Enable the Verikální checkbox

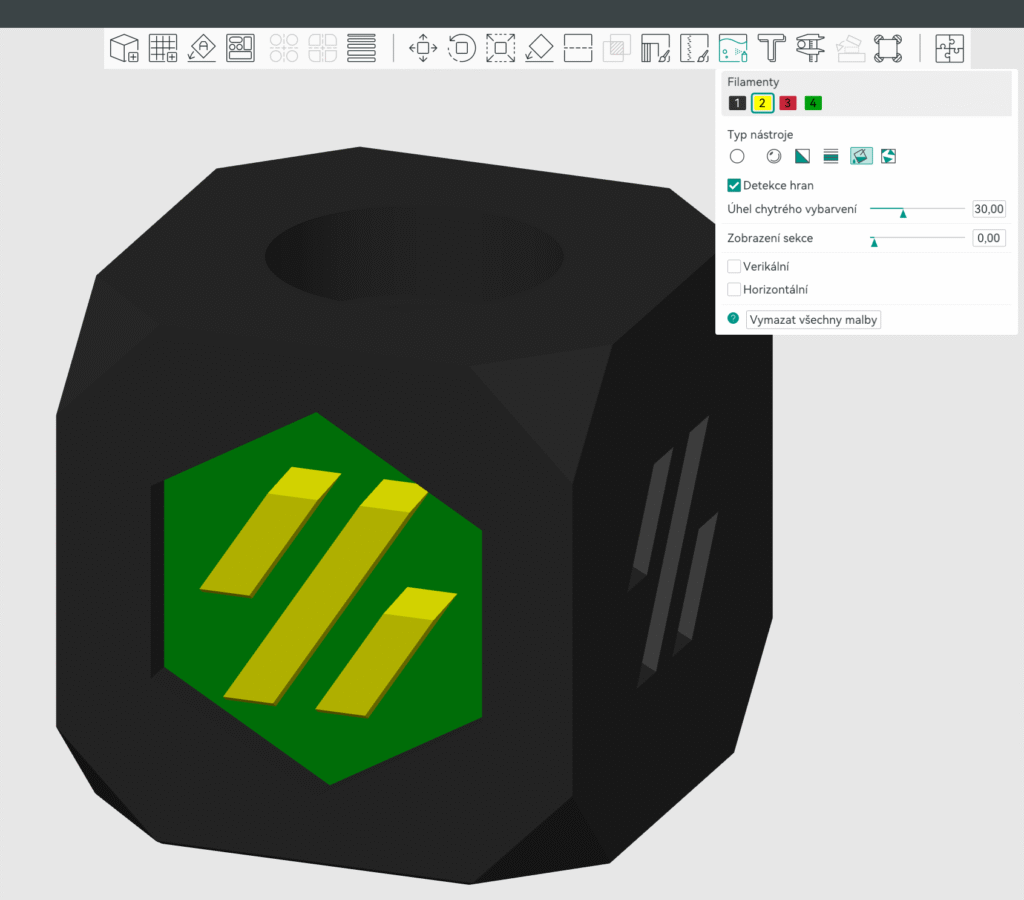(734, 266)
